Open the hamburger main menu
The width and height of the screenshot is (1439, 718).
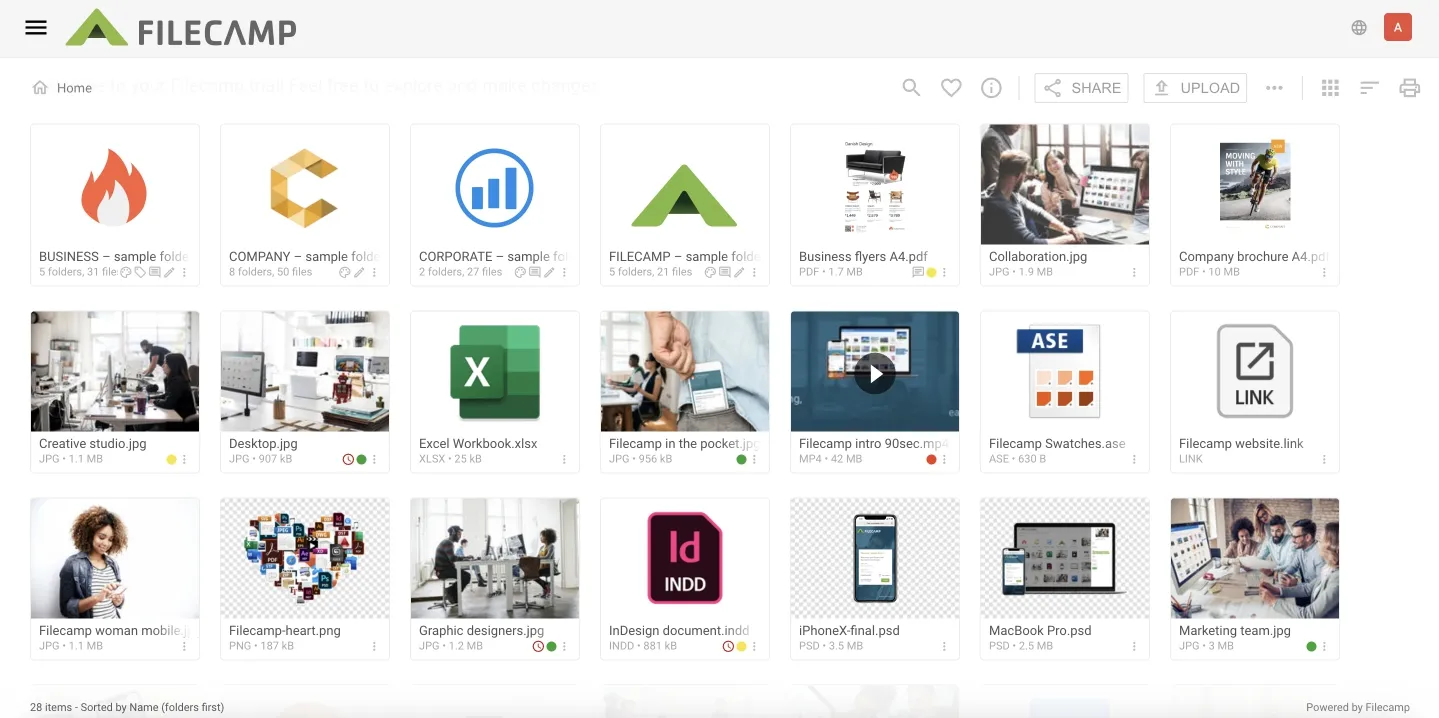[36, 28]
